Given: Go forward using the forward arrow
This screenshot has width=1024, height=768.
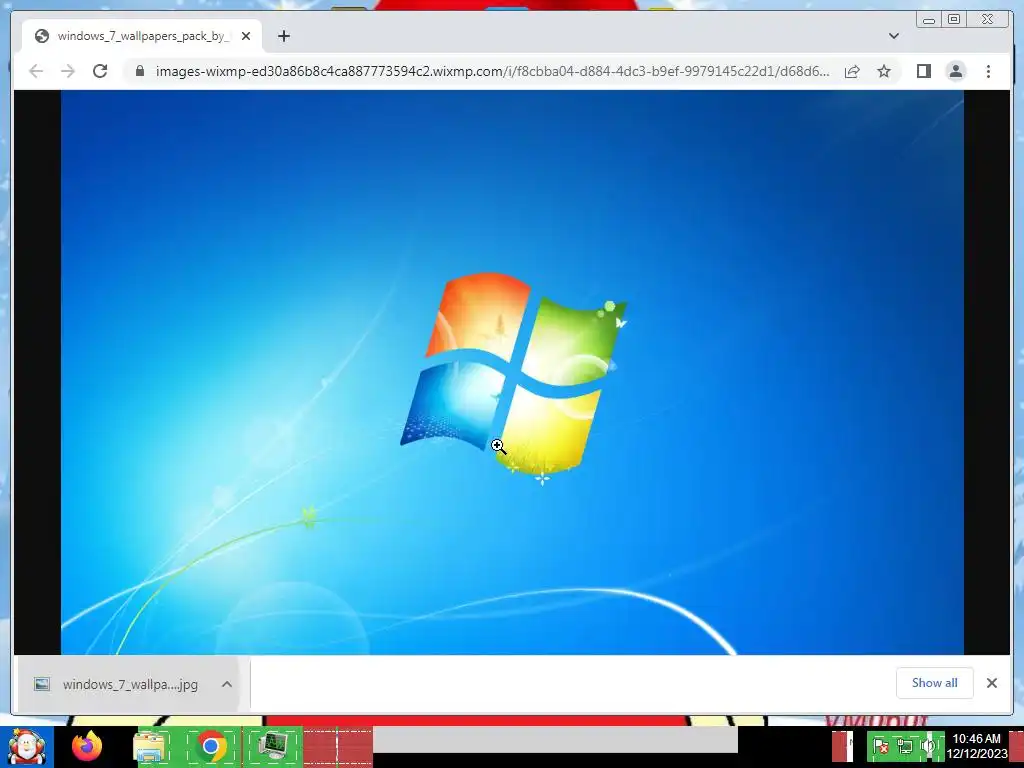Looking at the screenshot, I should (68, 71).
